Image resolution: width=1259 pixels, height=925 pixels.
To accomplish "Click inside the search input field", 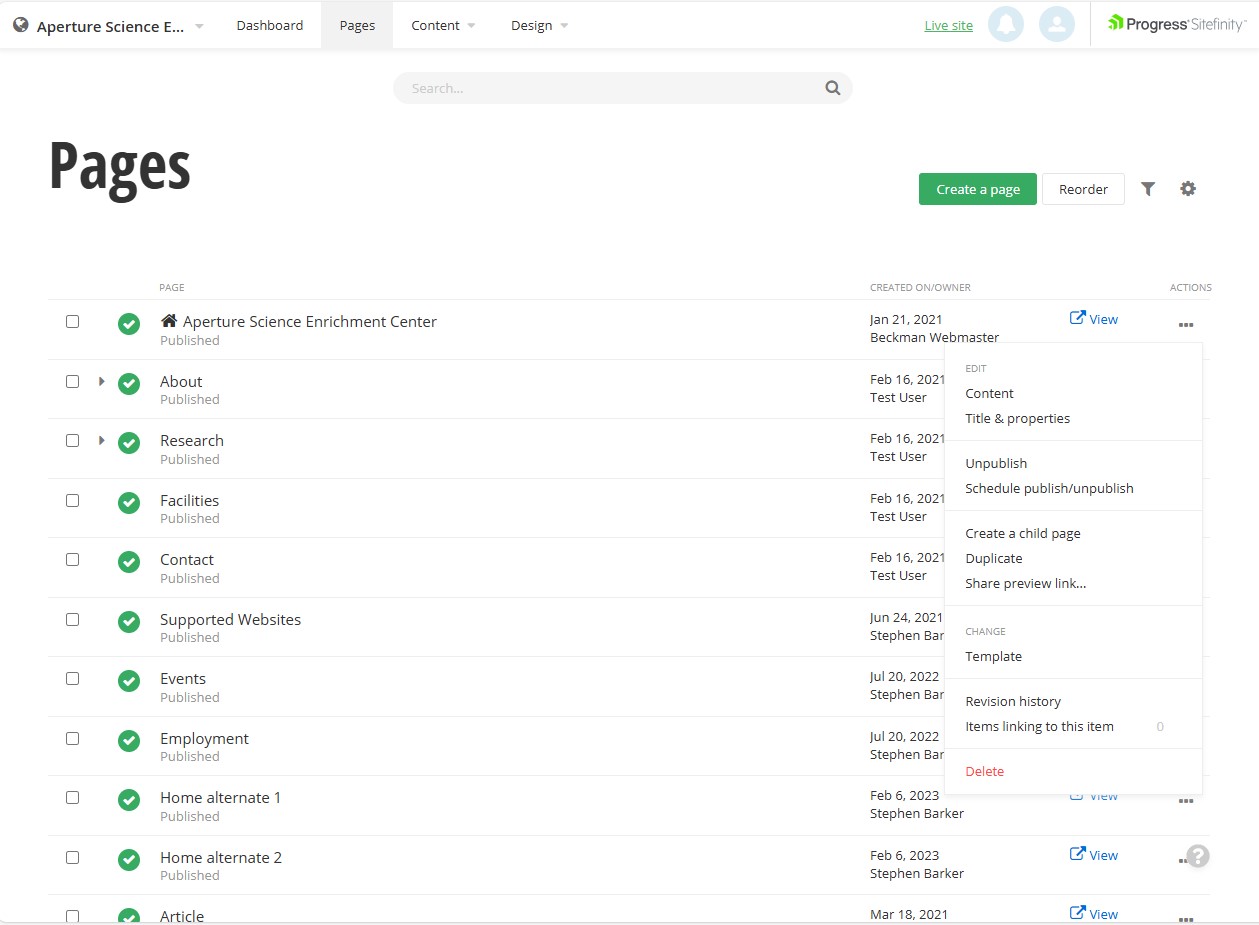I will [600, 88].
